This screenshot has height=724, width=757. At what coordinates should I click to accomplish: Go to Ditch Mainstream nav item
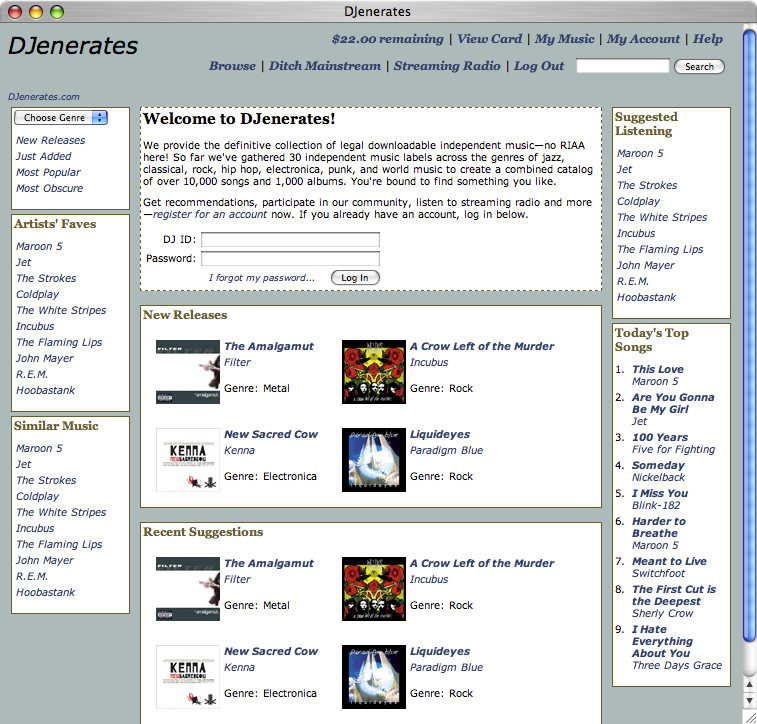[x=325, y=66]
